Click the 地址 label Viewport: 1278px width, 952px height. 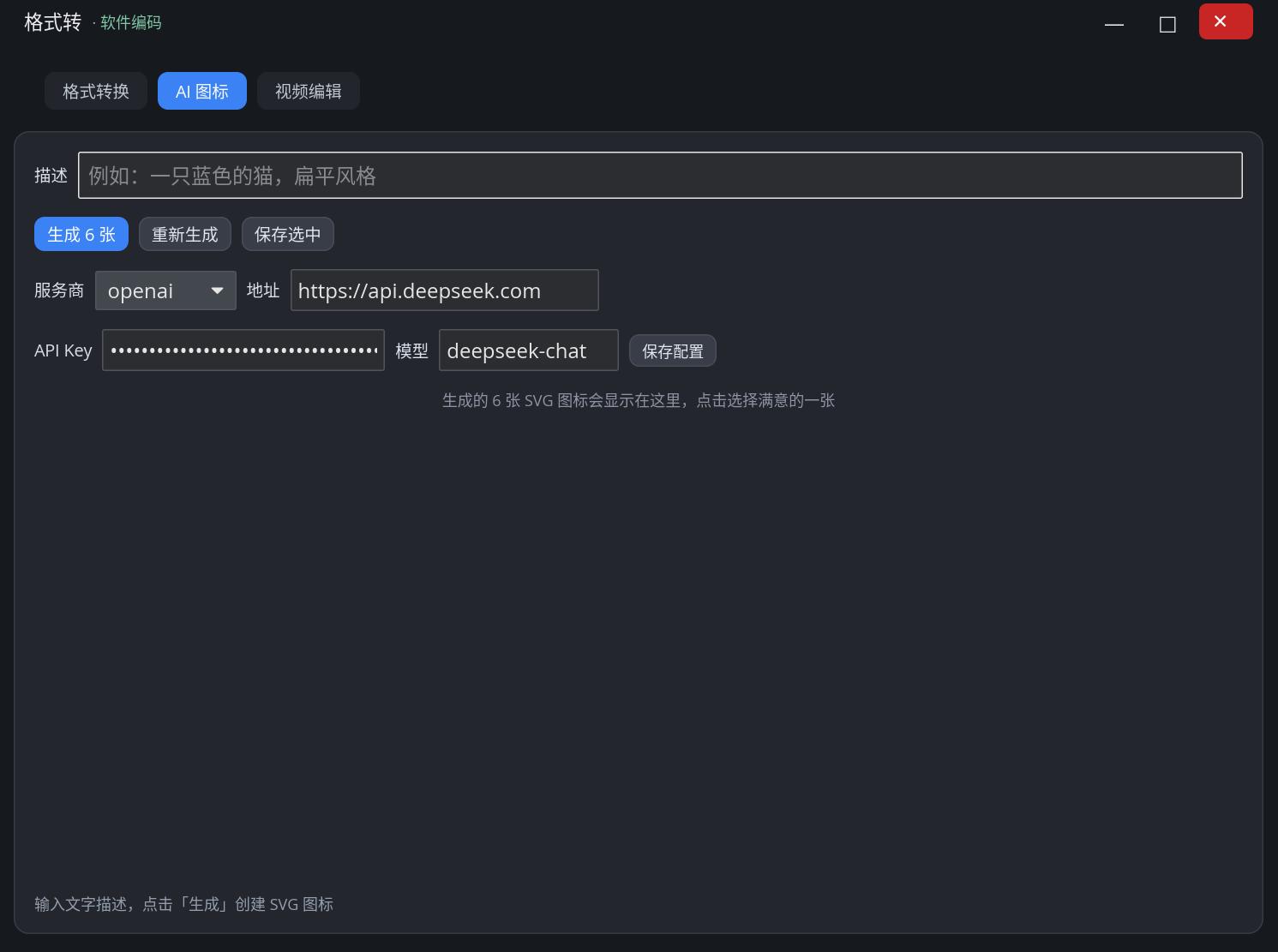point(263,290)
